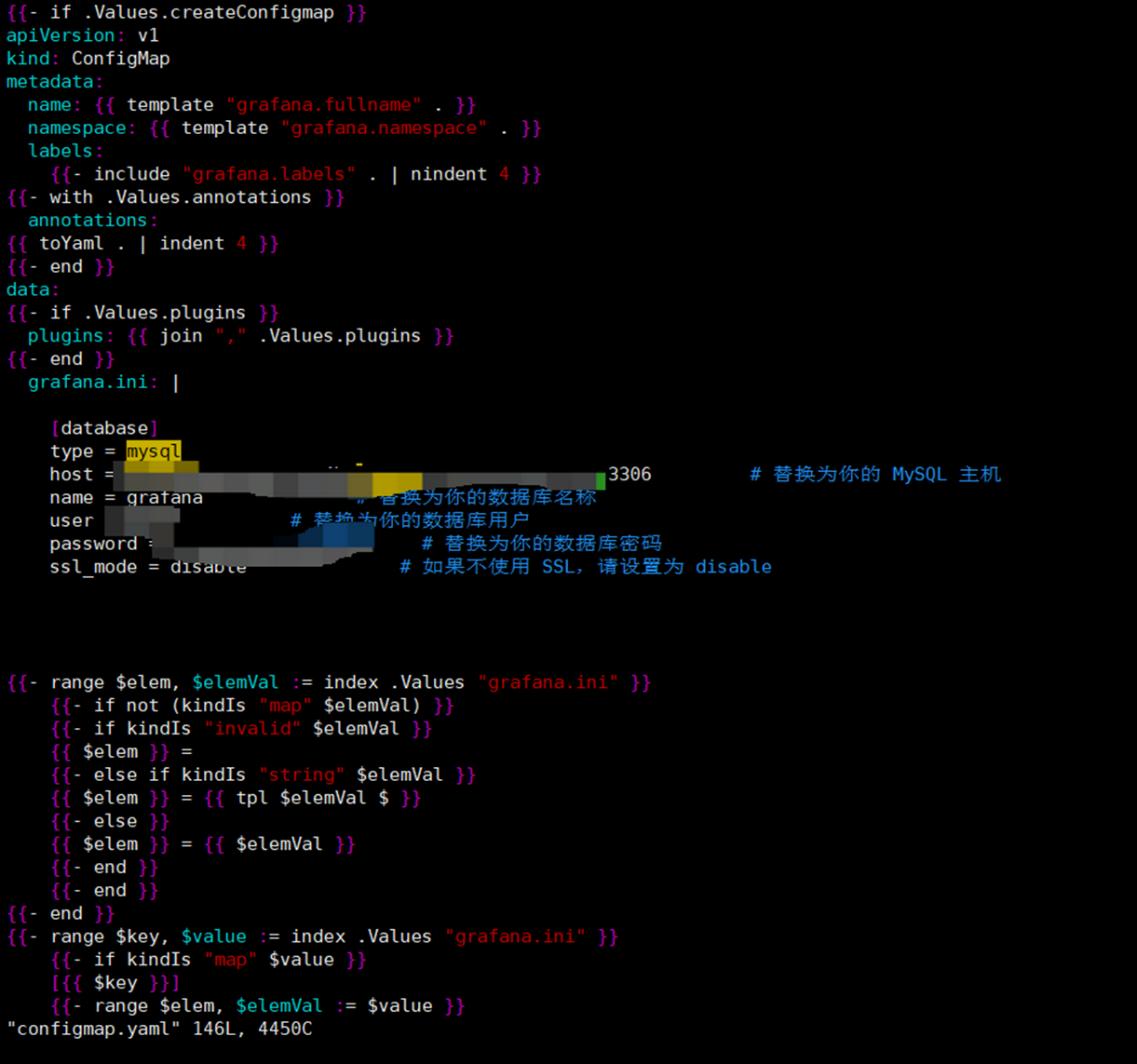1137x1064 pixels.
Task: Click the "grafana.ini: |" line
Action: [x=104, y=382]
